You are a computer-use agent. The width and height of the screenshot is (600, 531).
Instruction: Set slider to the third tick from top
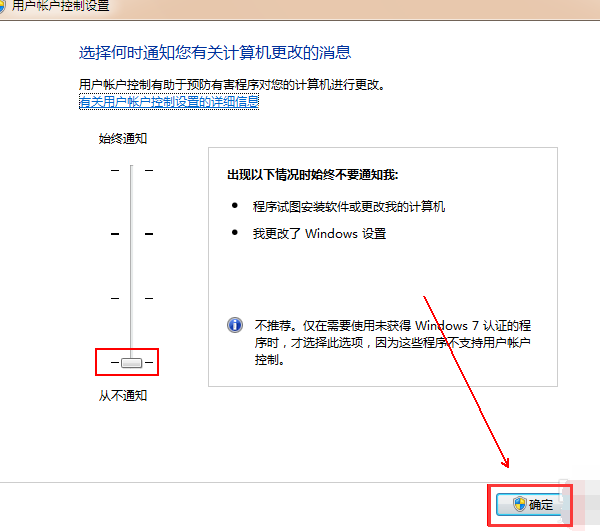tap(132, 298)
